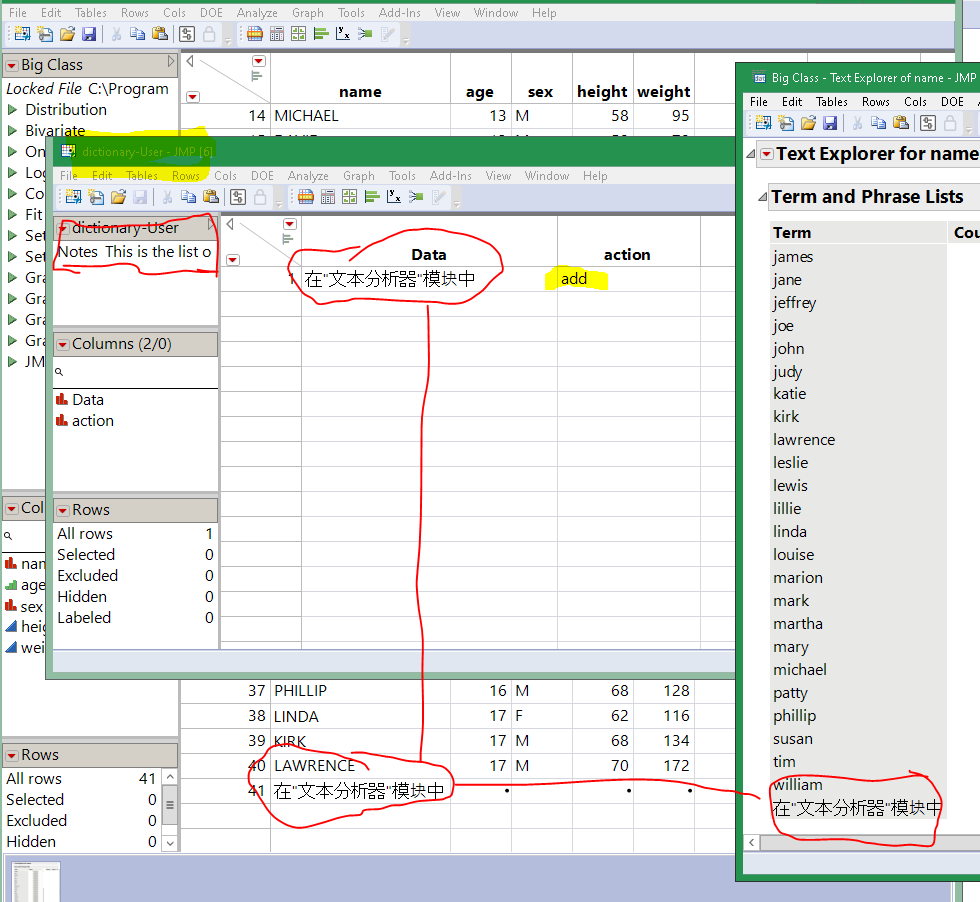Open red triangle menu next to Big Class
Screen dimensions: 980x902
(12, 65)
